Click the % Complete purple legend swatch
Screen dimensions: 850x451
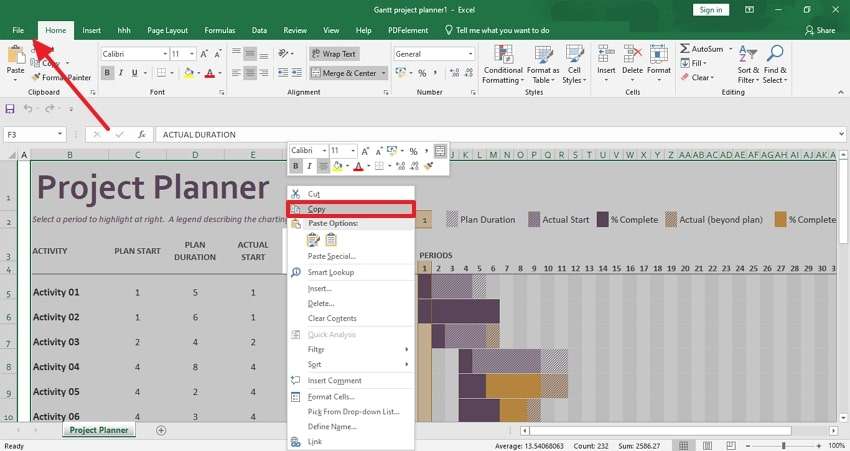[x=602, y=220]
